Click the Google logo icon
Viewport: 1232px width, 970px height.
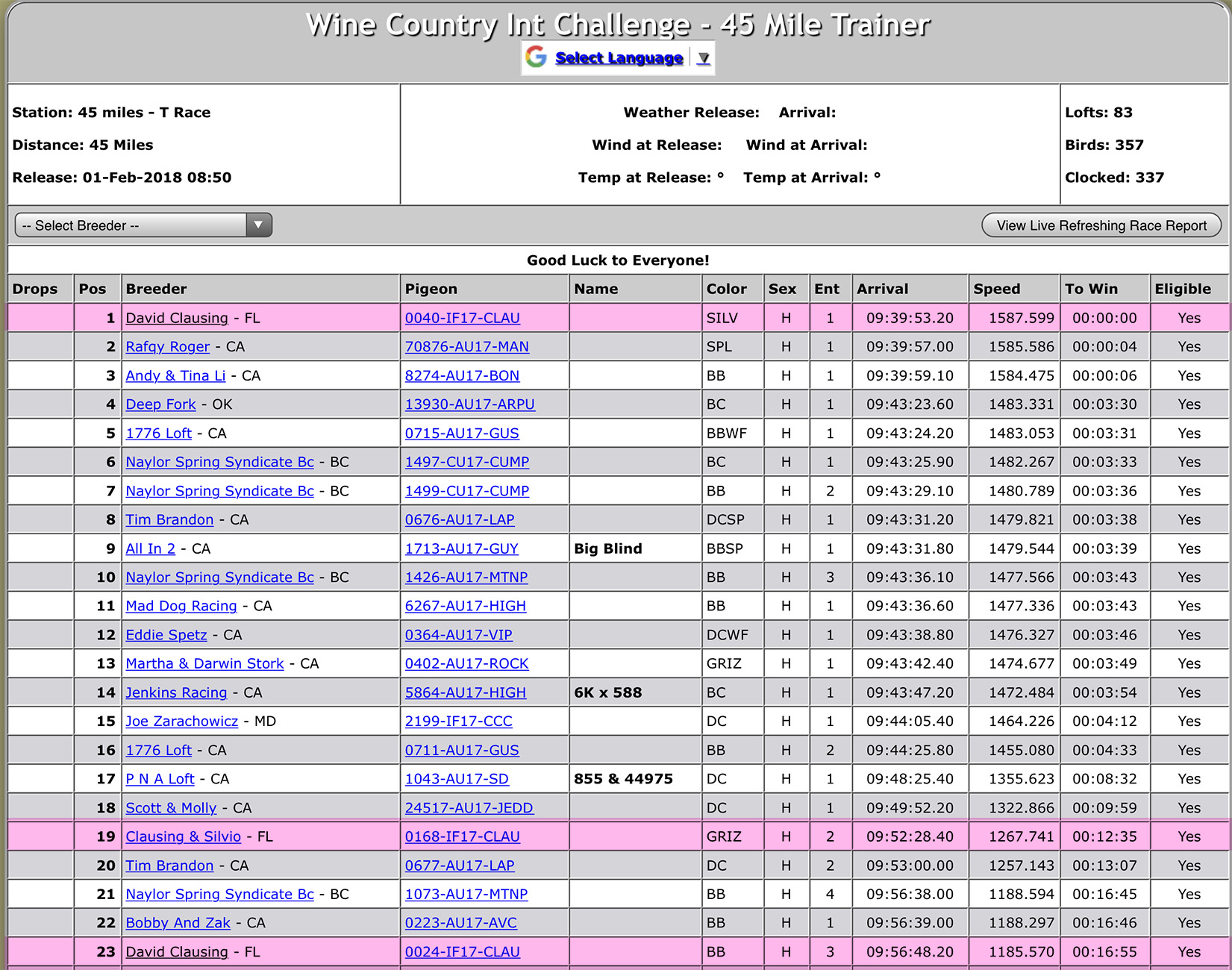(536, 57)
